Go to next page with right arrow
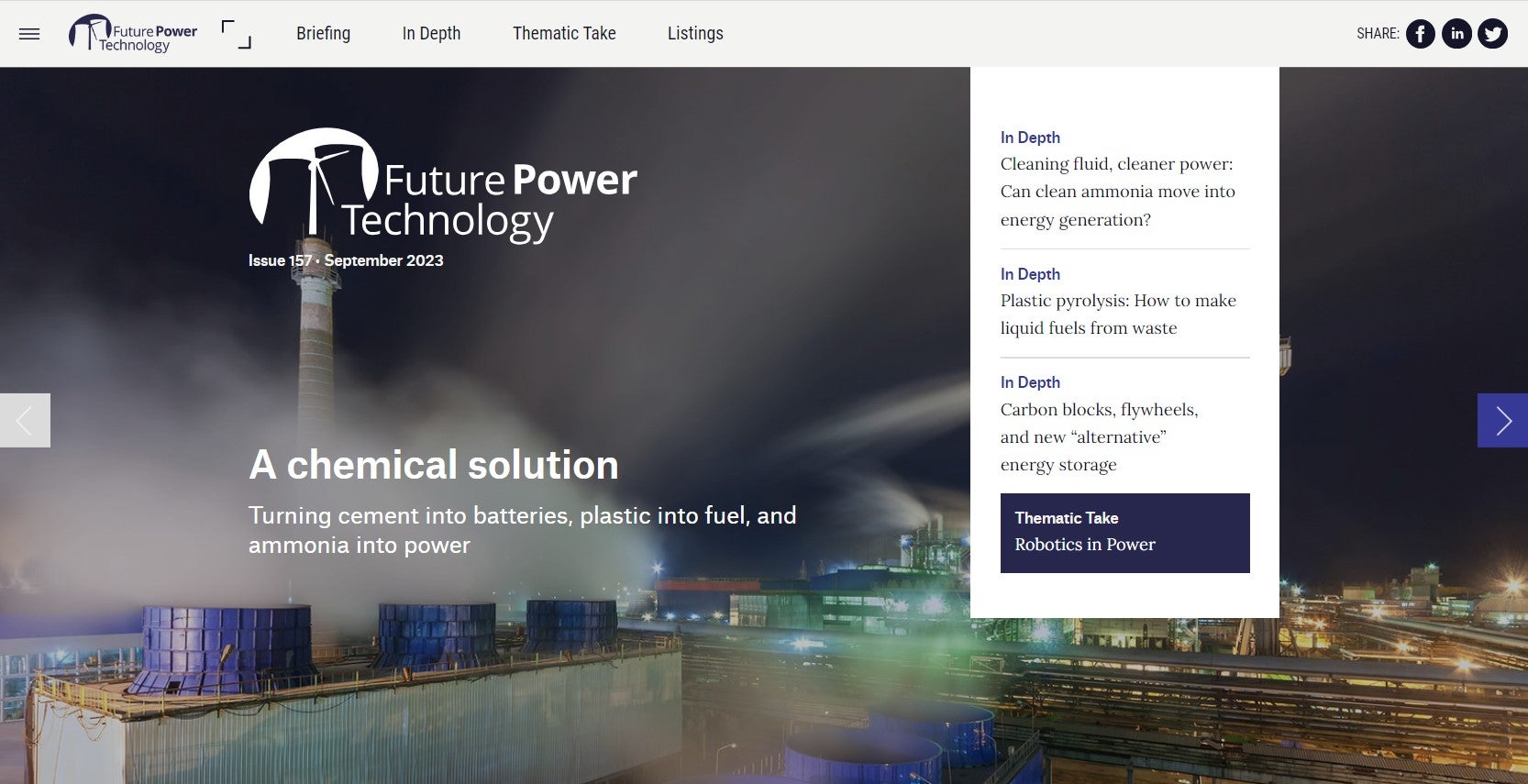The image size is (1528, 784). point(1502,421)
